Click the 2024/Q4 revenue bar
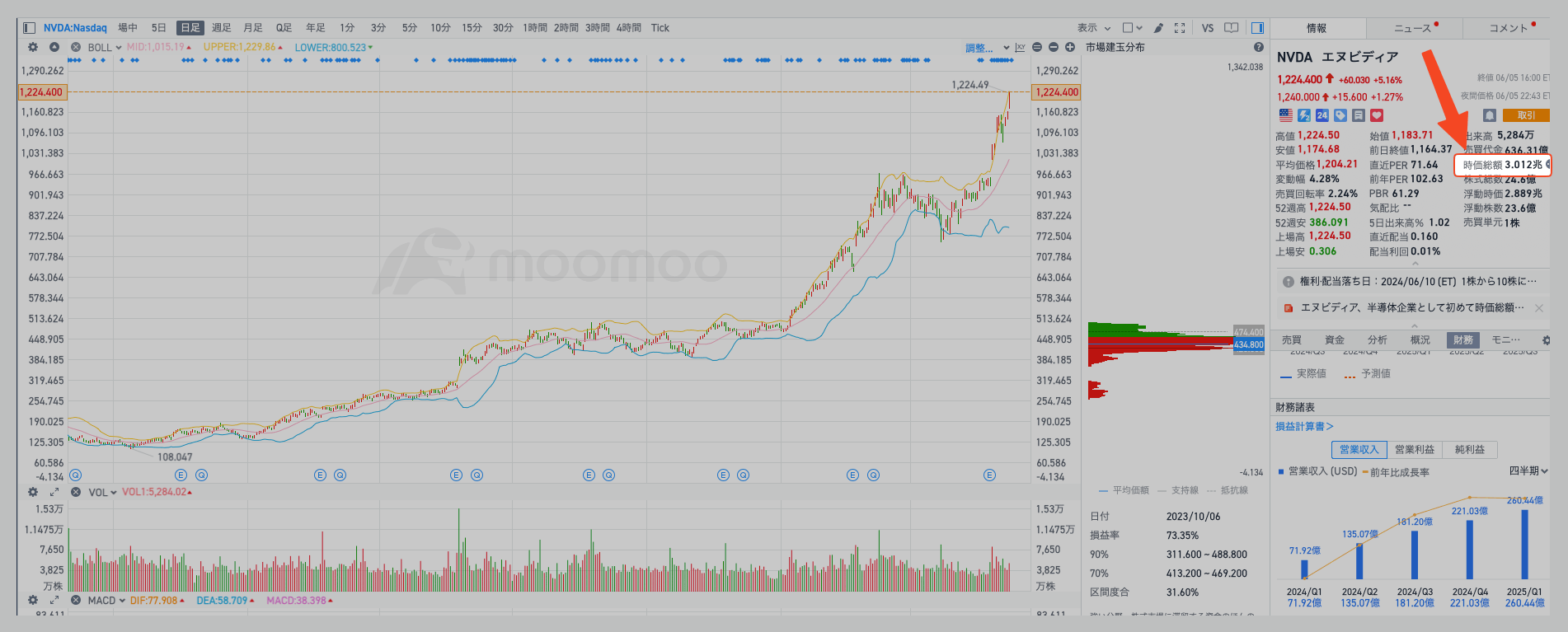The image size is (1568, 632). click(x=1470, y=549)
